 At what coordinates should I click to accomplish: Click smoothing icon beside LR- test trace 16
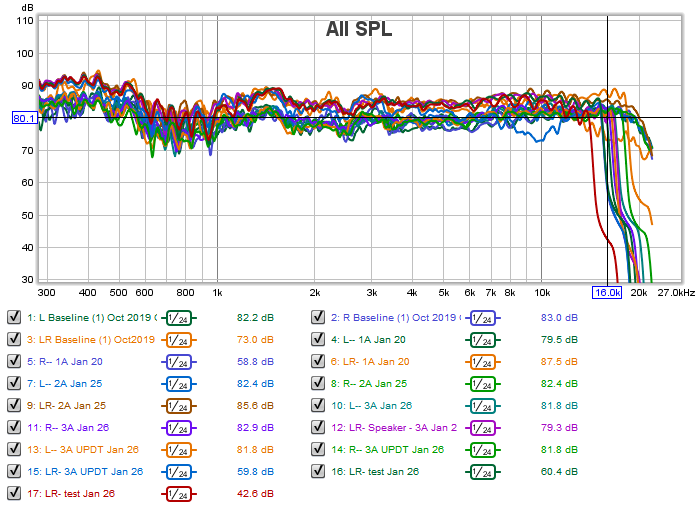(x=483, y=471)
